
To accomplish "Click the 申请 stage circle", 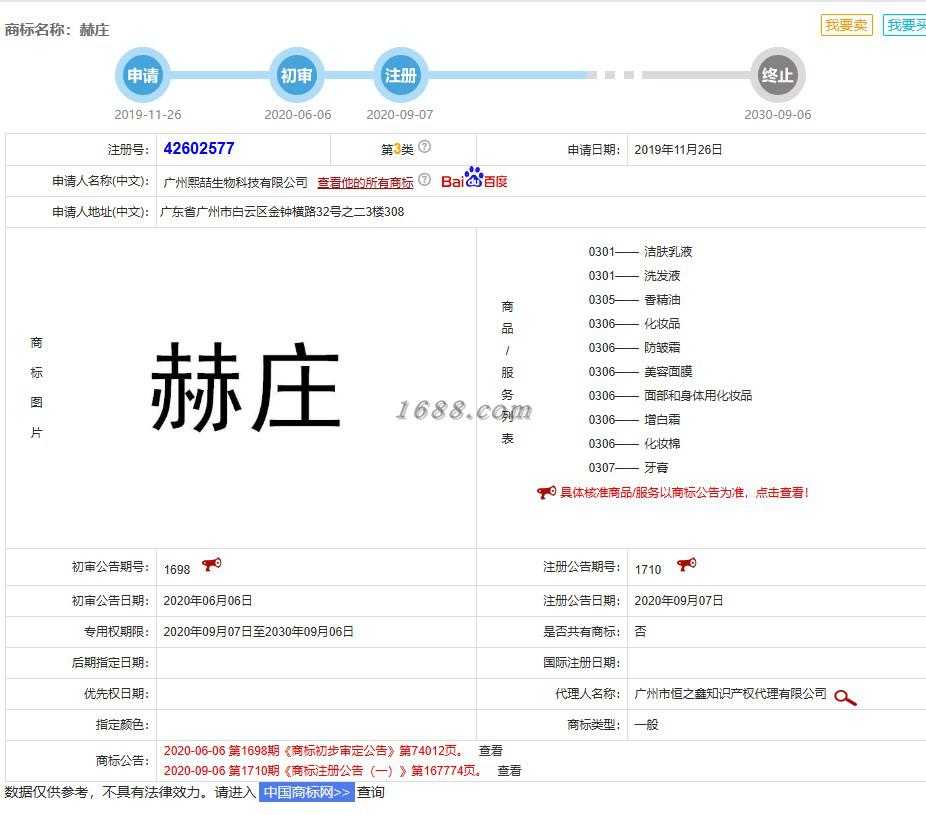I will click(143, 75).
